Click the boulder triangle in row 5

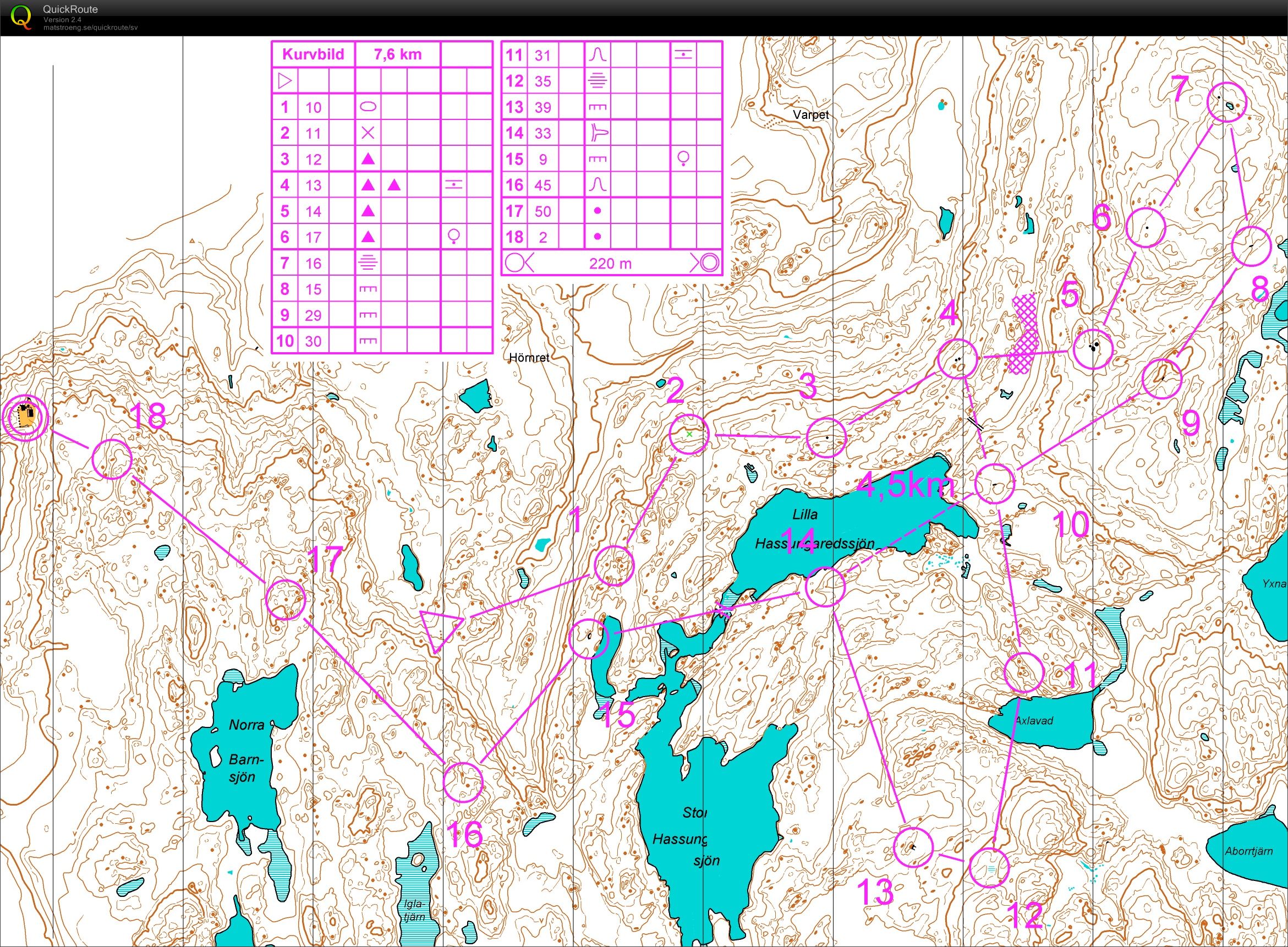[x=368, y=211]
